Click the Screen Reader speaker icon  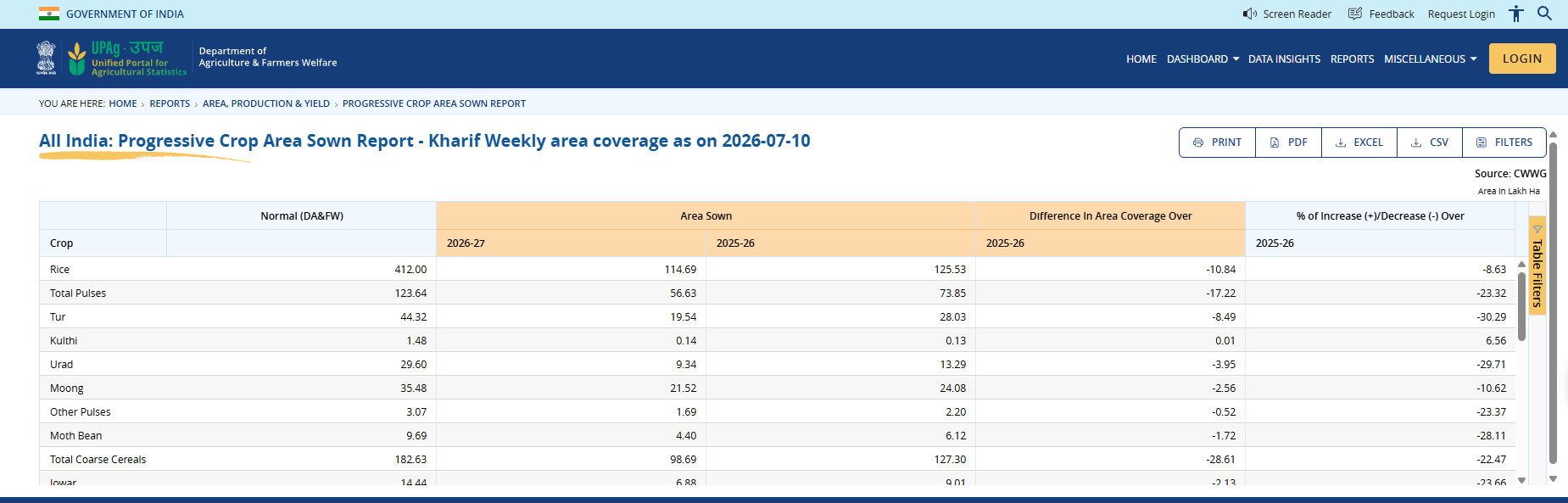point(1250,14)
